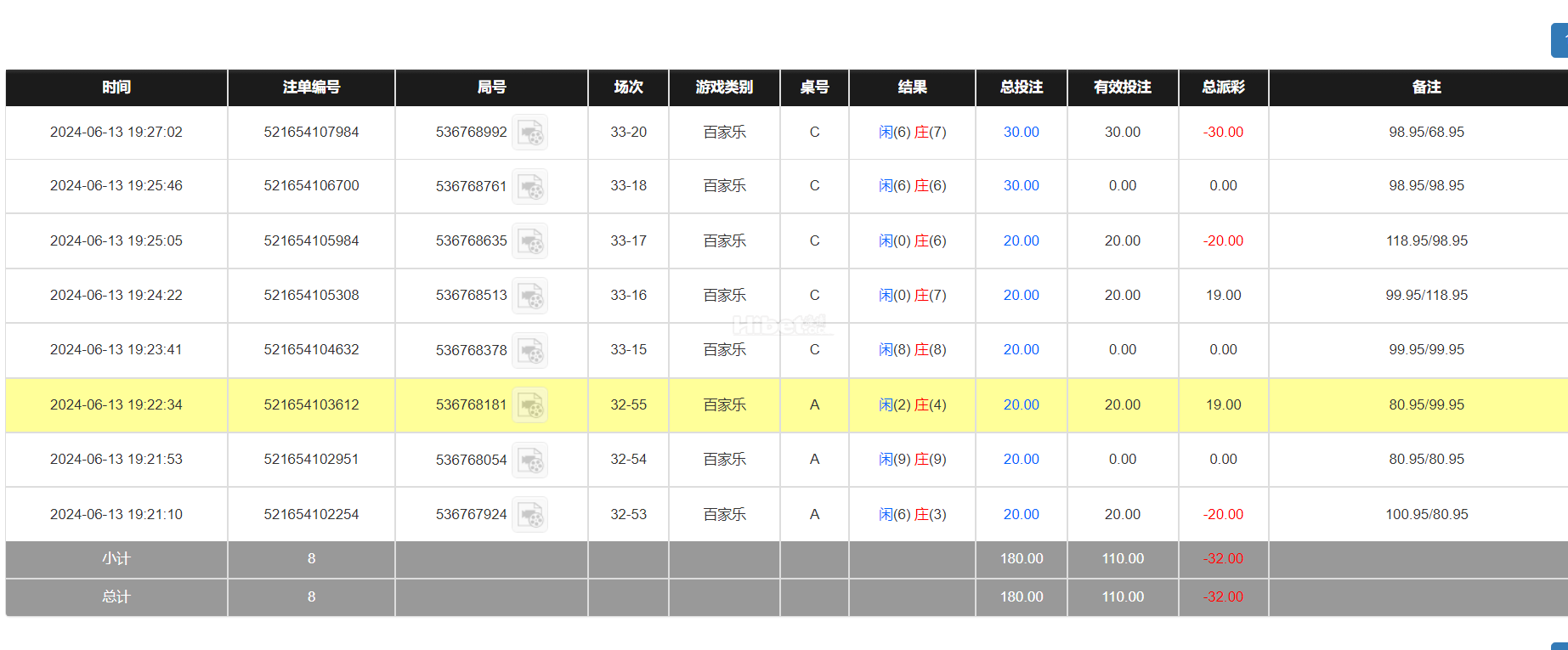This screenshot has height=650, width=1568.
Task: Open video replay icon for round 536768513
Action: pos(530,296)
